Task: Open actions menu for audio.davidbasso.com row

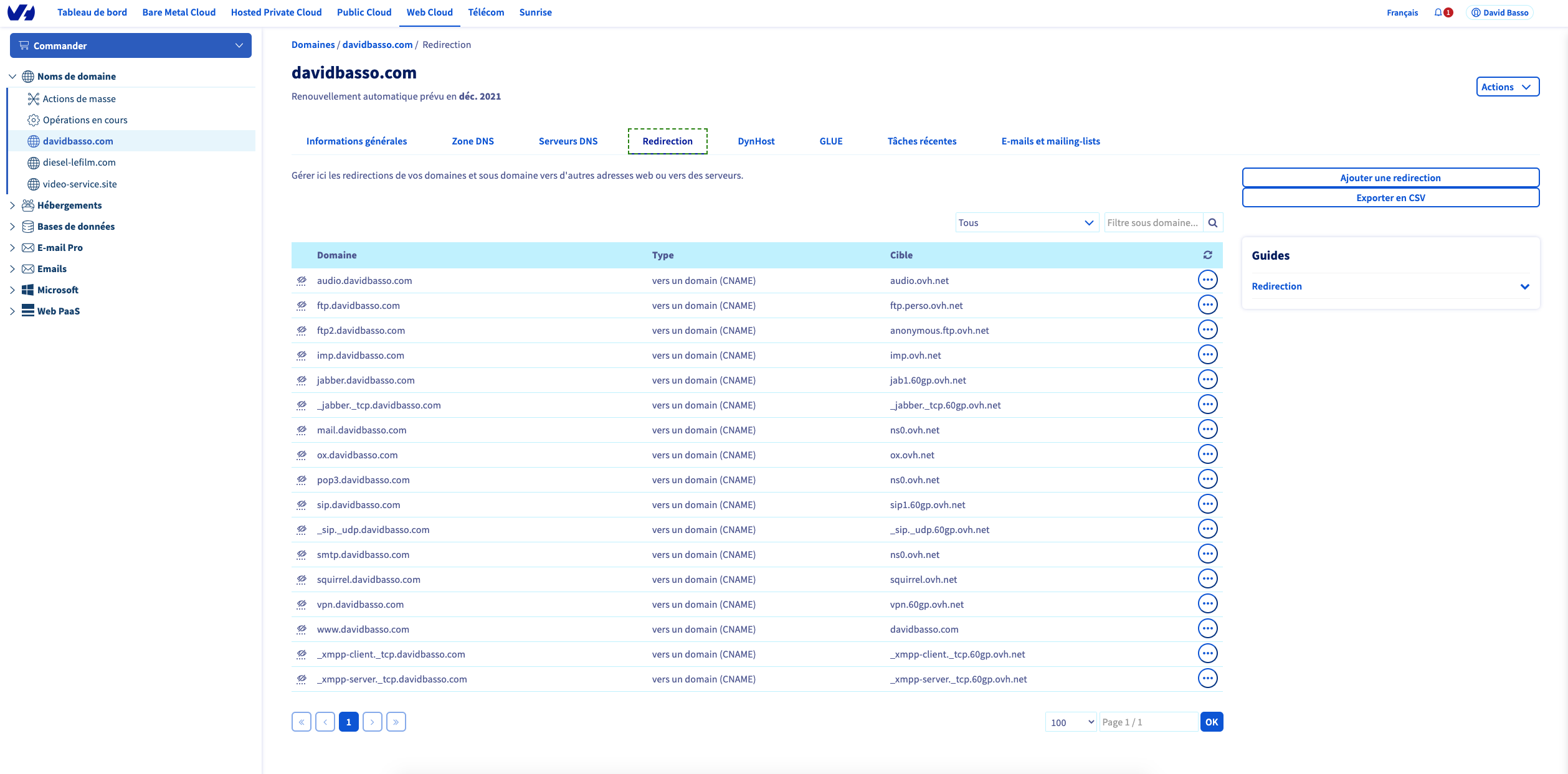Action: (x=1207, y=280)
